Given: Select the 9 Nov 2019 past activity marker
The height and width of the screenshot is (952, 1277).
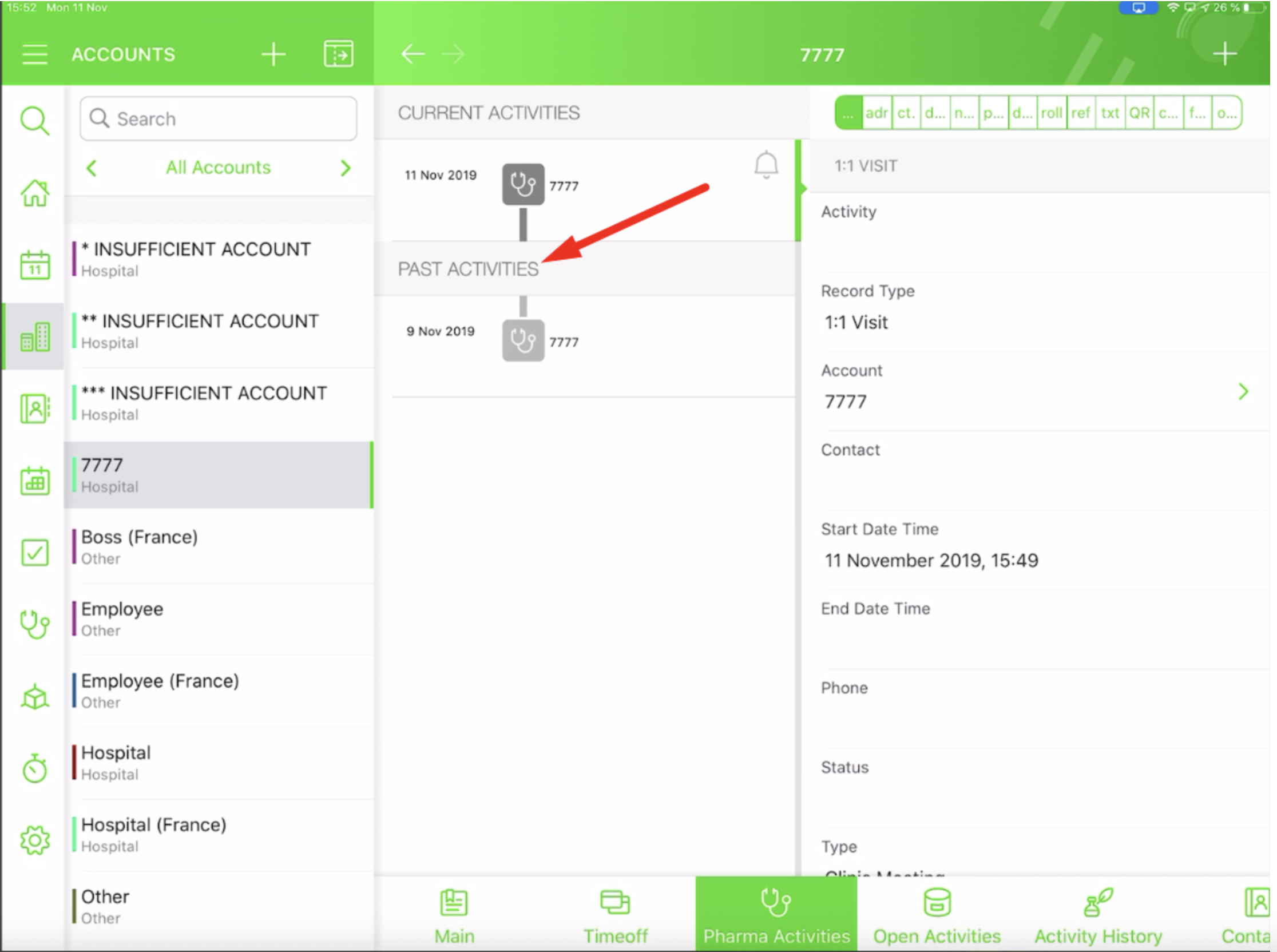Looking at the screenshot, I should [x=523, y=340].
